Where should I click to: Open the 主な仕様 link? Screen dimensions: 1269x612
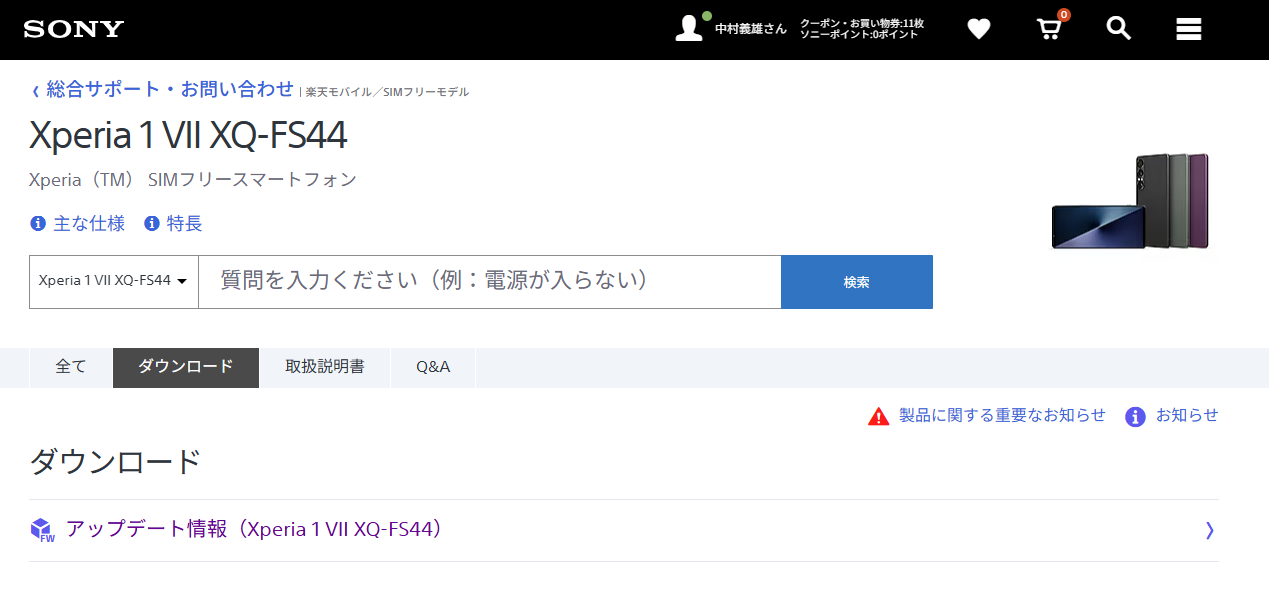tap(89, 224)
